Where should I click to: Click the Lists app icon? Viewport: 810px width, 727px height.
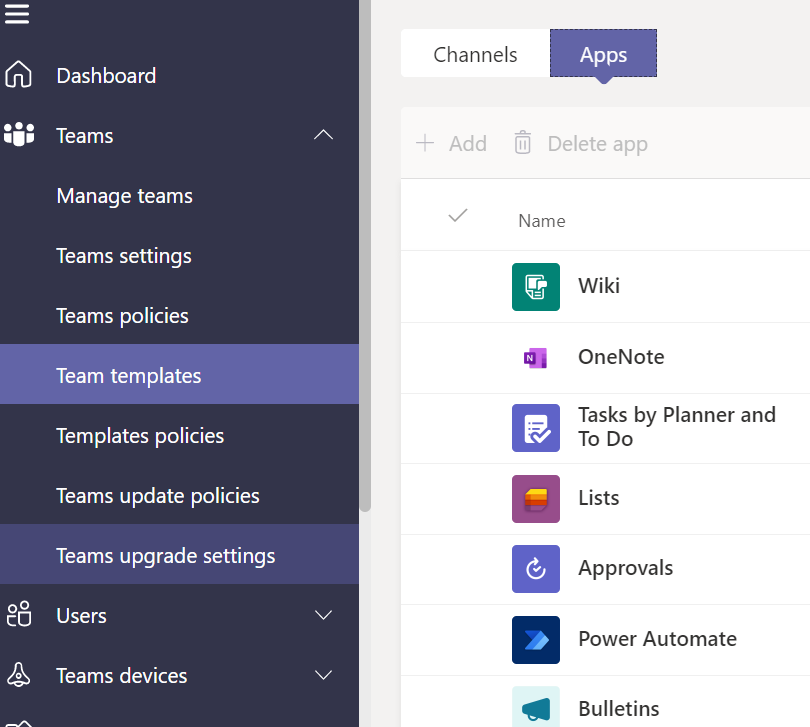pos(536,499)
